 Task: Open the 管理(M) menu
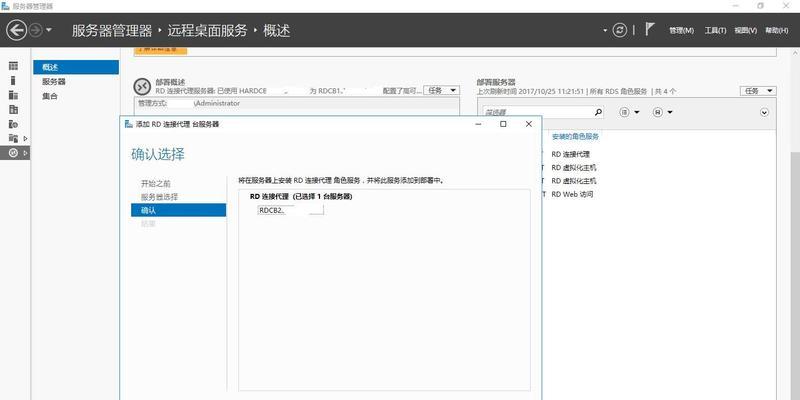pos(681,31)
